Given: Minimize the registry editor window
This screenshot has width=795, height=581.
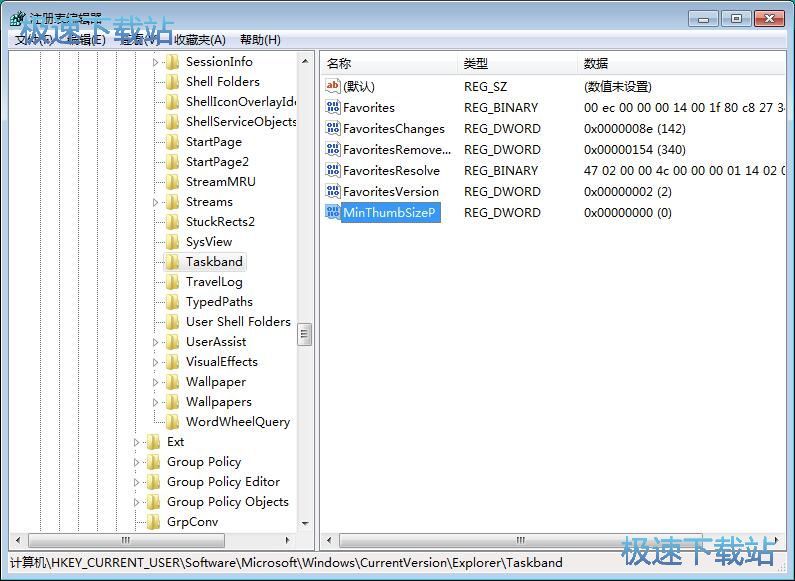Looking at the screenshot, I should point(703,19).
